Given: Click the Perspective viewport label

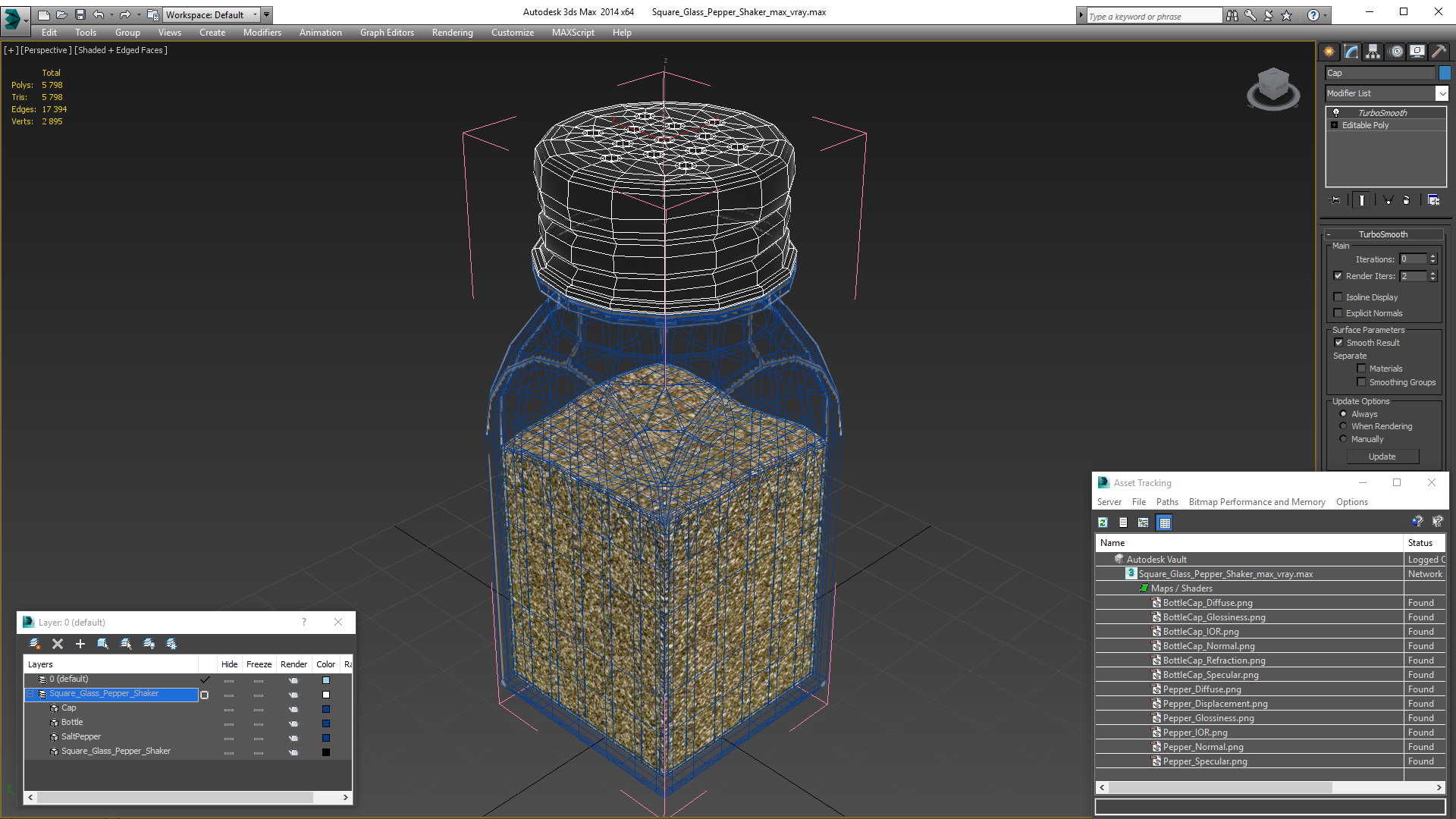Looking at the screenshot, I should point(46,50).
